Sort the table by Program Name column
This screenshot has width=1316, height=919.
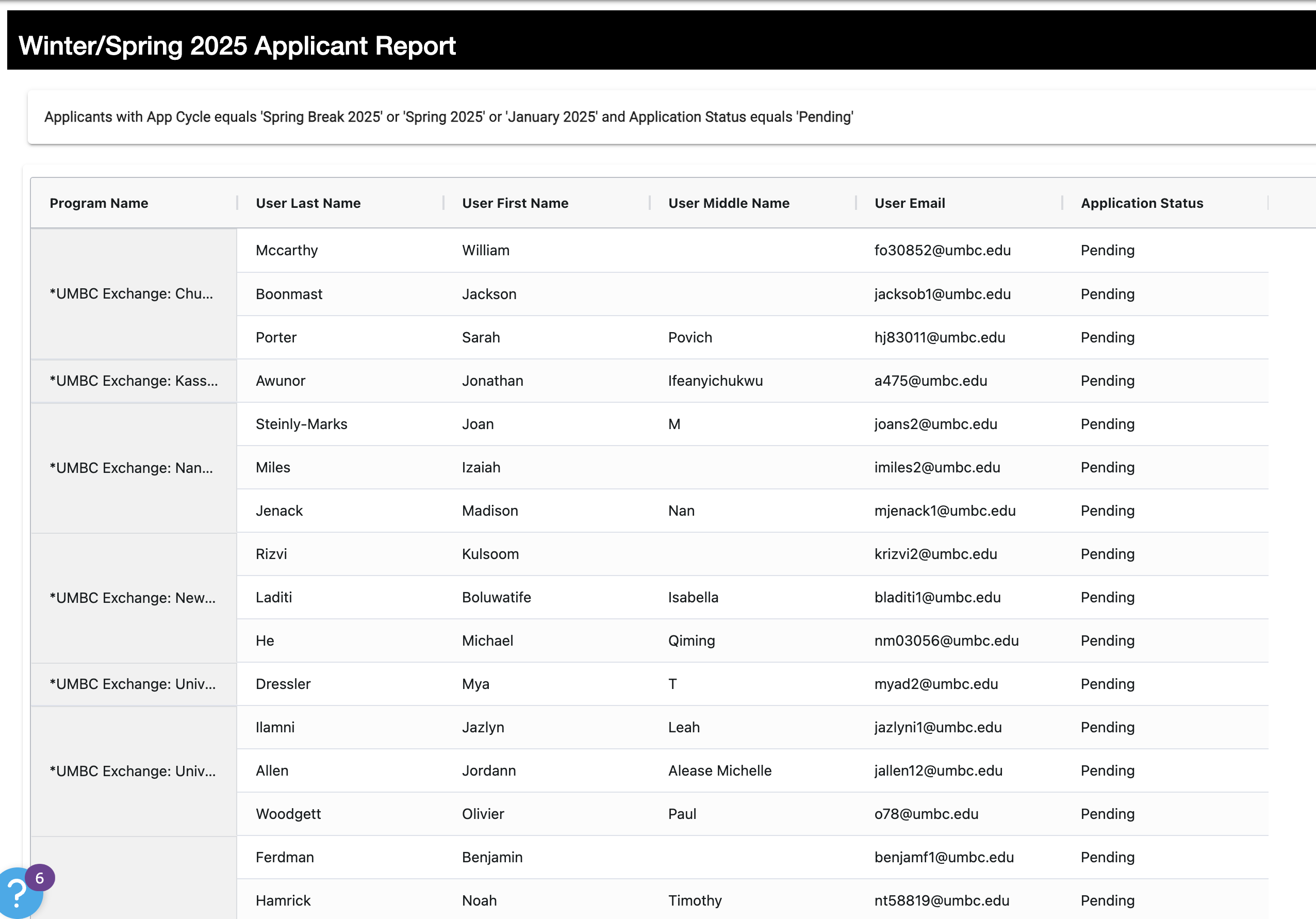click(98, 203)
